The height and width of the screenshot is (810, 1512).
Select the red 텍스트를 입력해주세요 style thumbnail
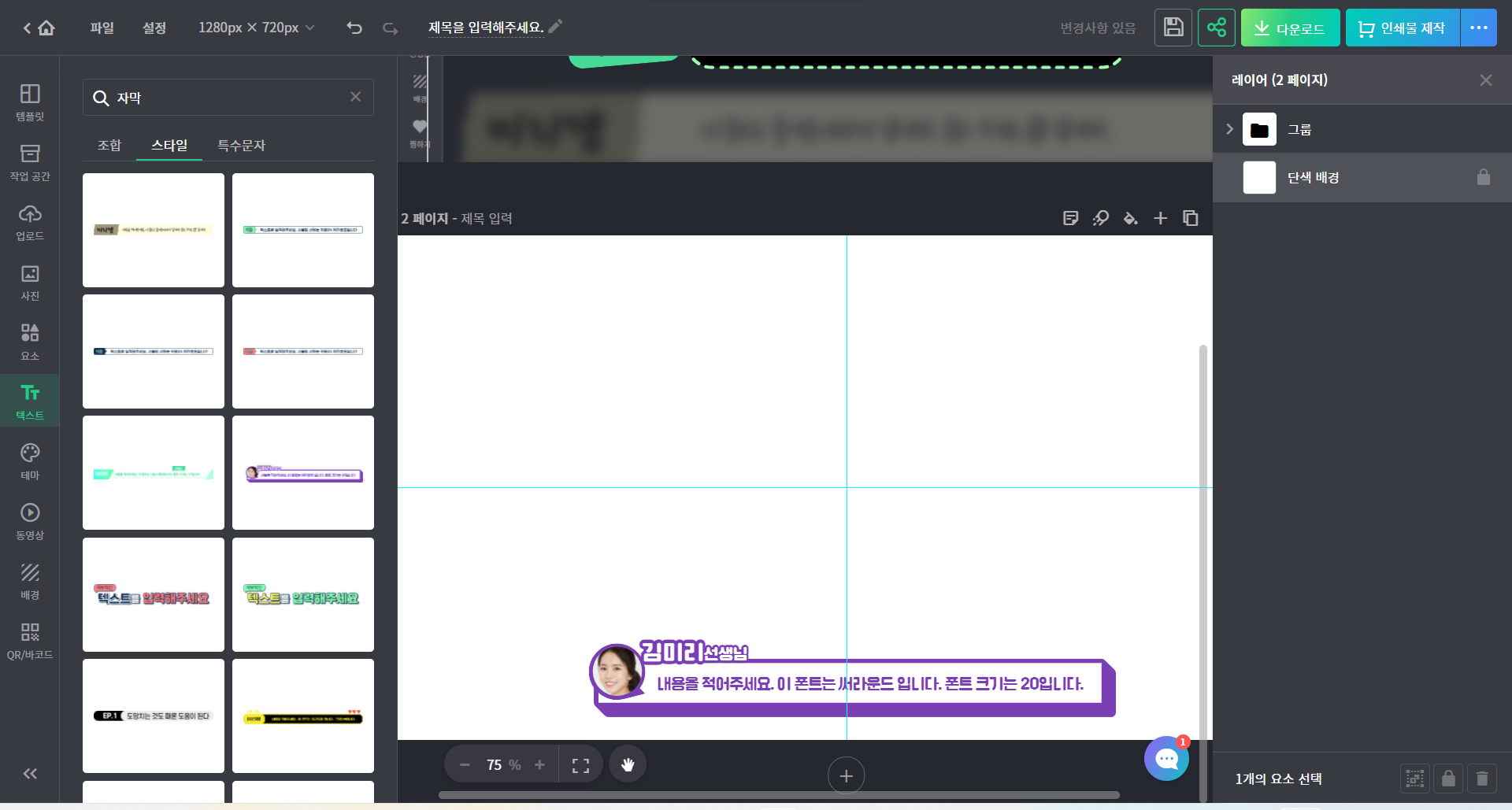tap(154, 594)
